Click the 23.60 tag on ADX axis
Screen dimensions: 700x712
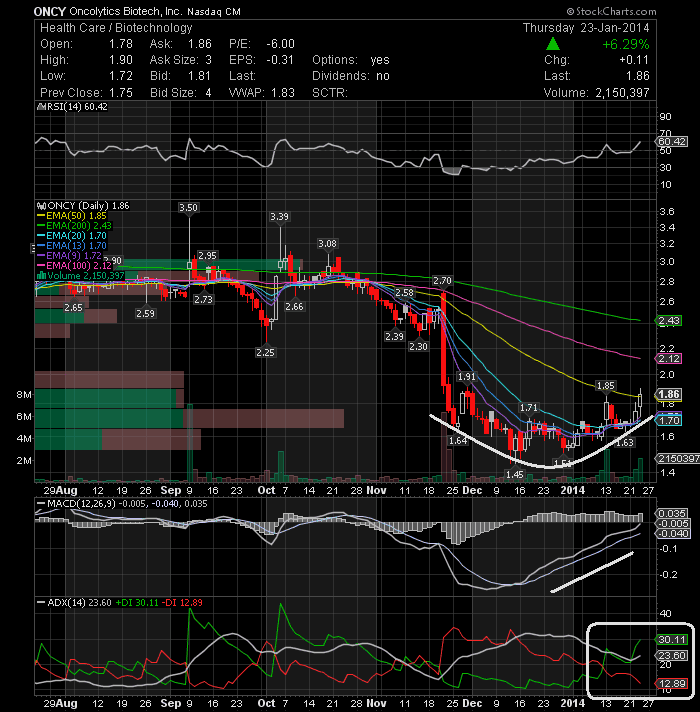(672, 655)
